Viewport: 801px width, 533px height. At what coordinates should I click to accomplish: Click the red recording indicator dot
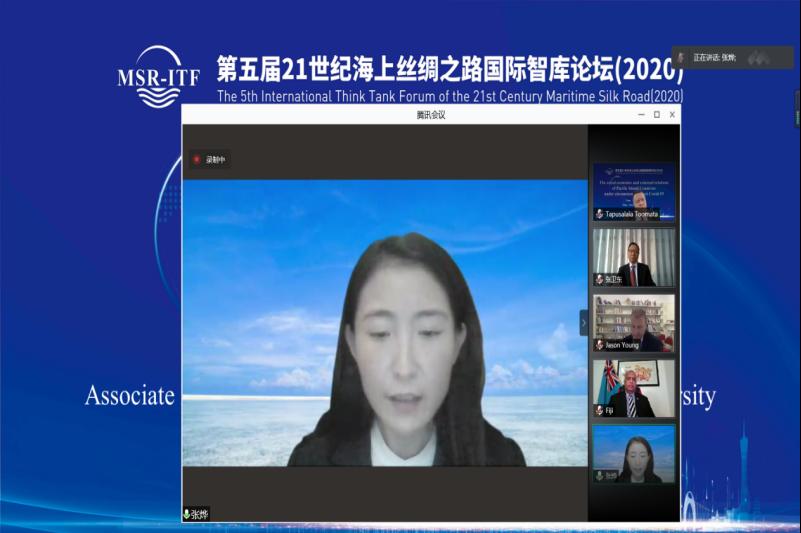pyautogui.click(x=197, y=159)
